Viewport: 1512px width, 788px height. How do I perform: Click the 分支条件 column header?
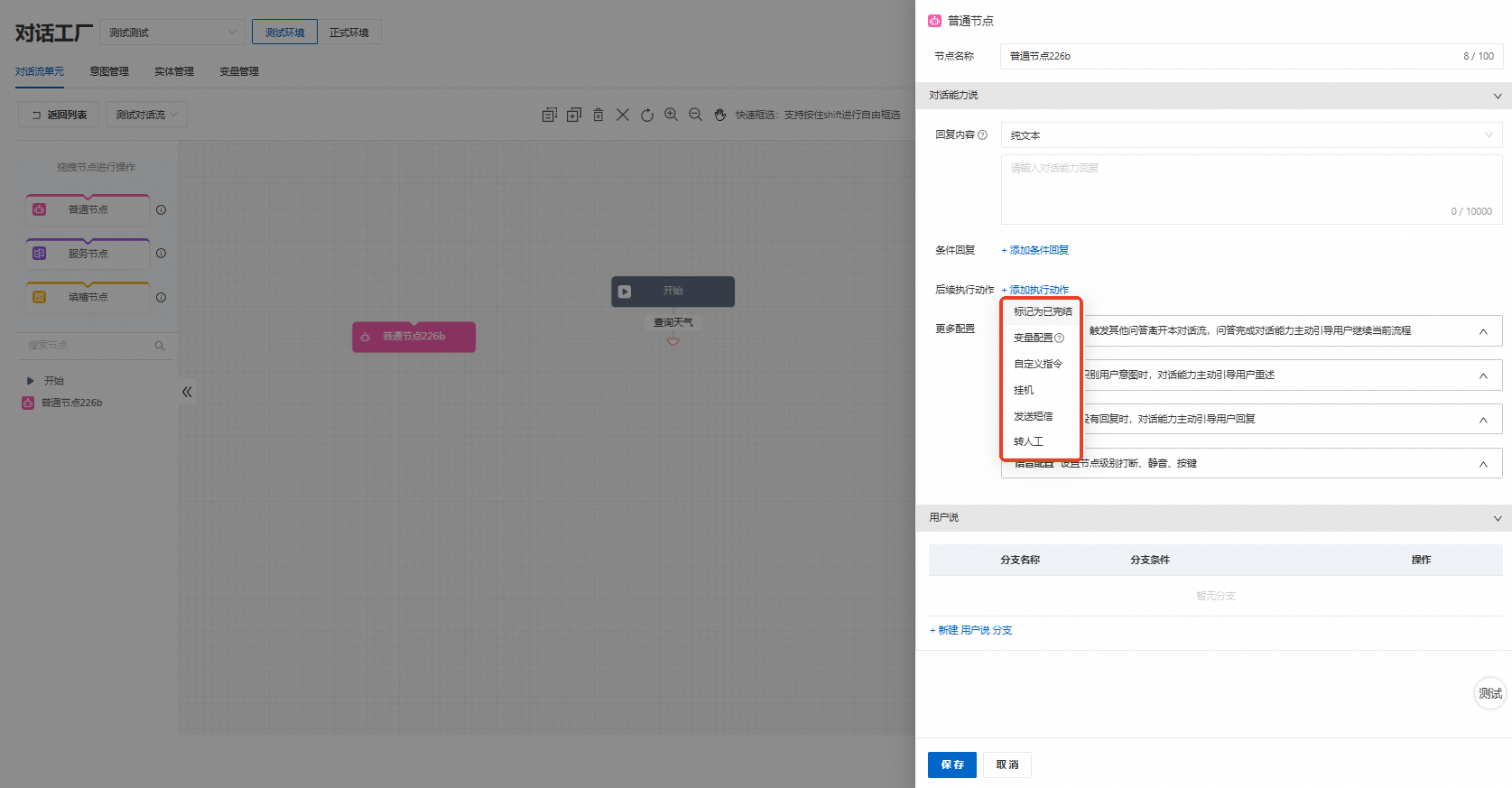(1150, 560)
